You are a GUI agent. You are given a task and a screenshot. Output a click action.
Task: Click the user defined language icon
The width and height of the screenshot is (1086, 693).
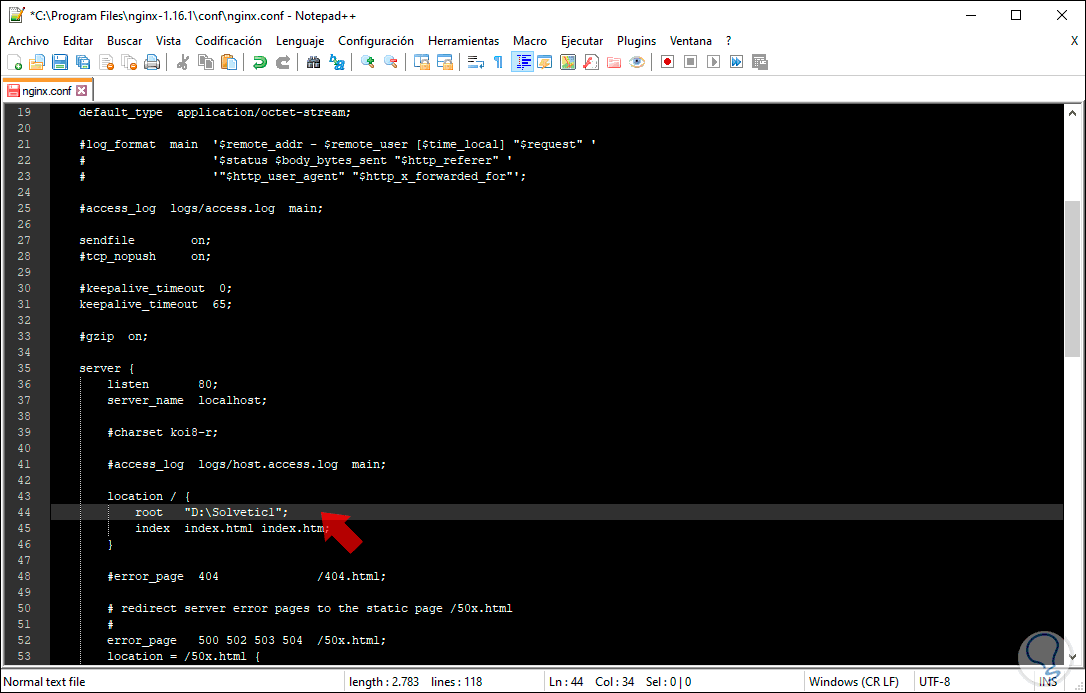pyautogui.click(x=545, y=62)
